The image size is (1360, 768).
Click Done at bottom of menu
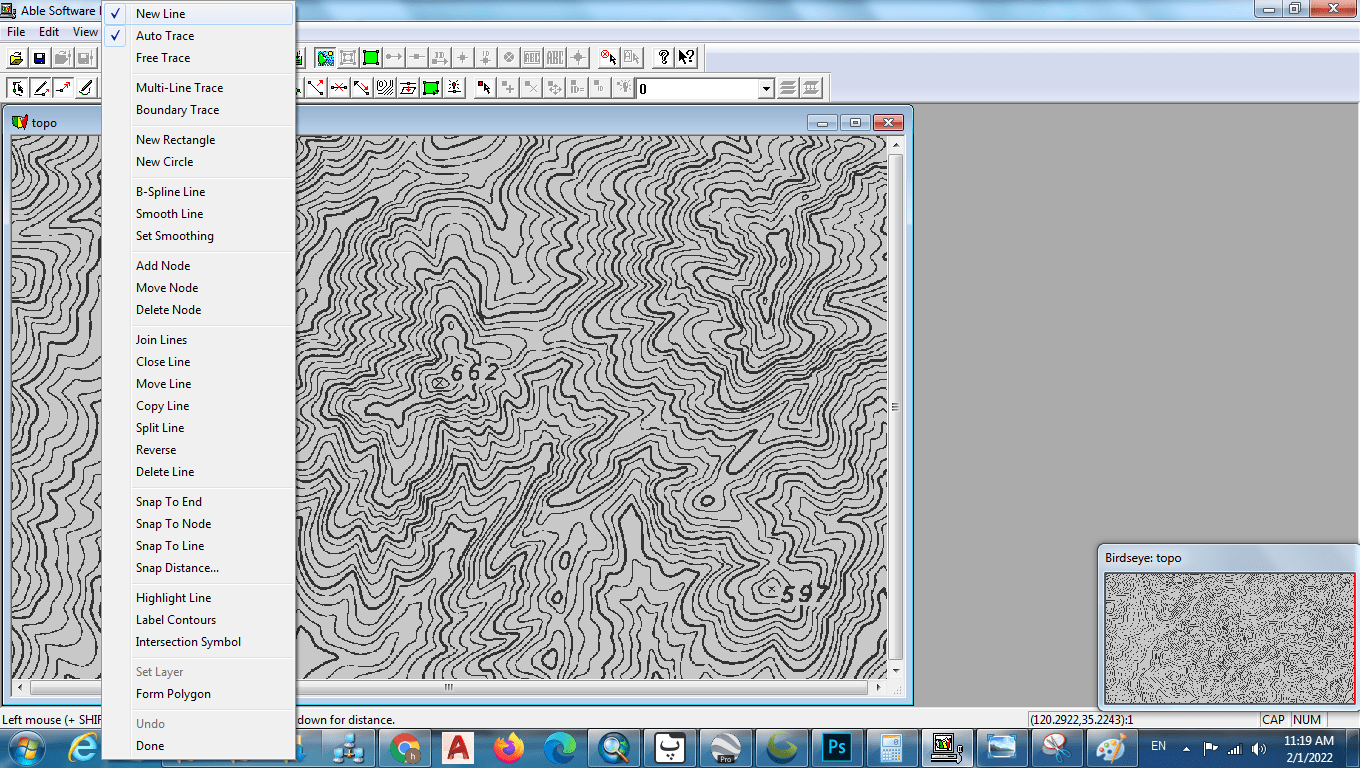pyautogui.click(x=150, y=746)
